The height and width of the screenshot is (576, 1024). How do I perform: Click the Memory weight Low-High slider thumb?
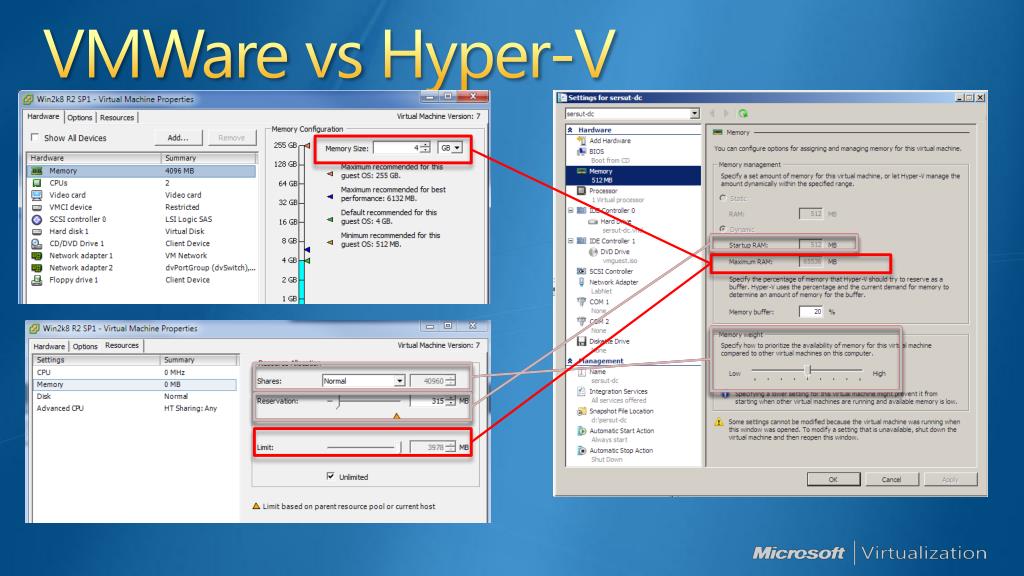click(808, 370)
